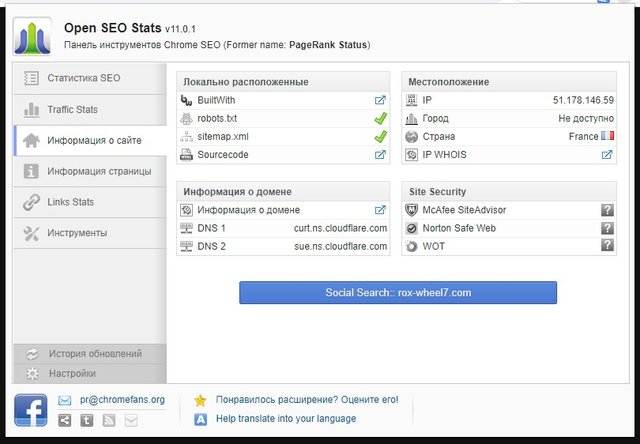Go to the Links Stats tab
This screenshot has height=444, width=640.
tap(90, 202)
